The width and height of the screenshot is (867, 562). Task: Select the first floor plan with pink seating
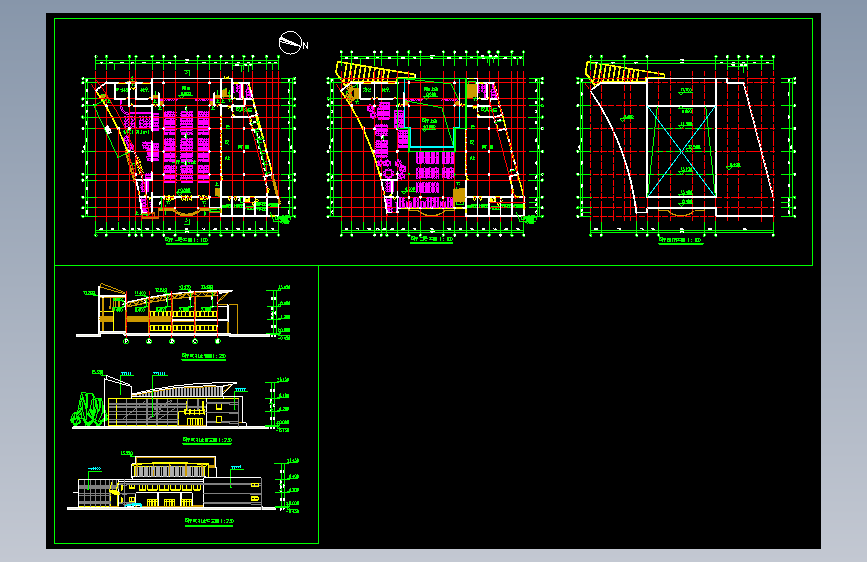(189, 146)
